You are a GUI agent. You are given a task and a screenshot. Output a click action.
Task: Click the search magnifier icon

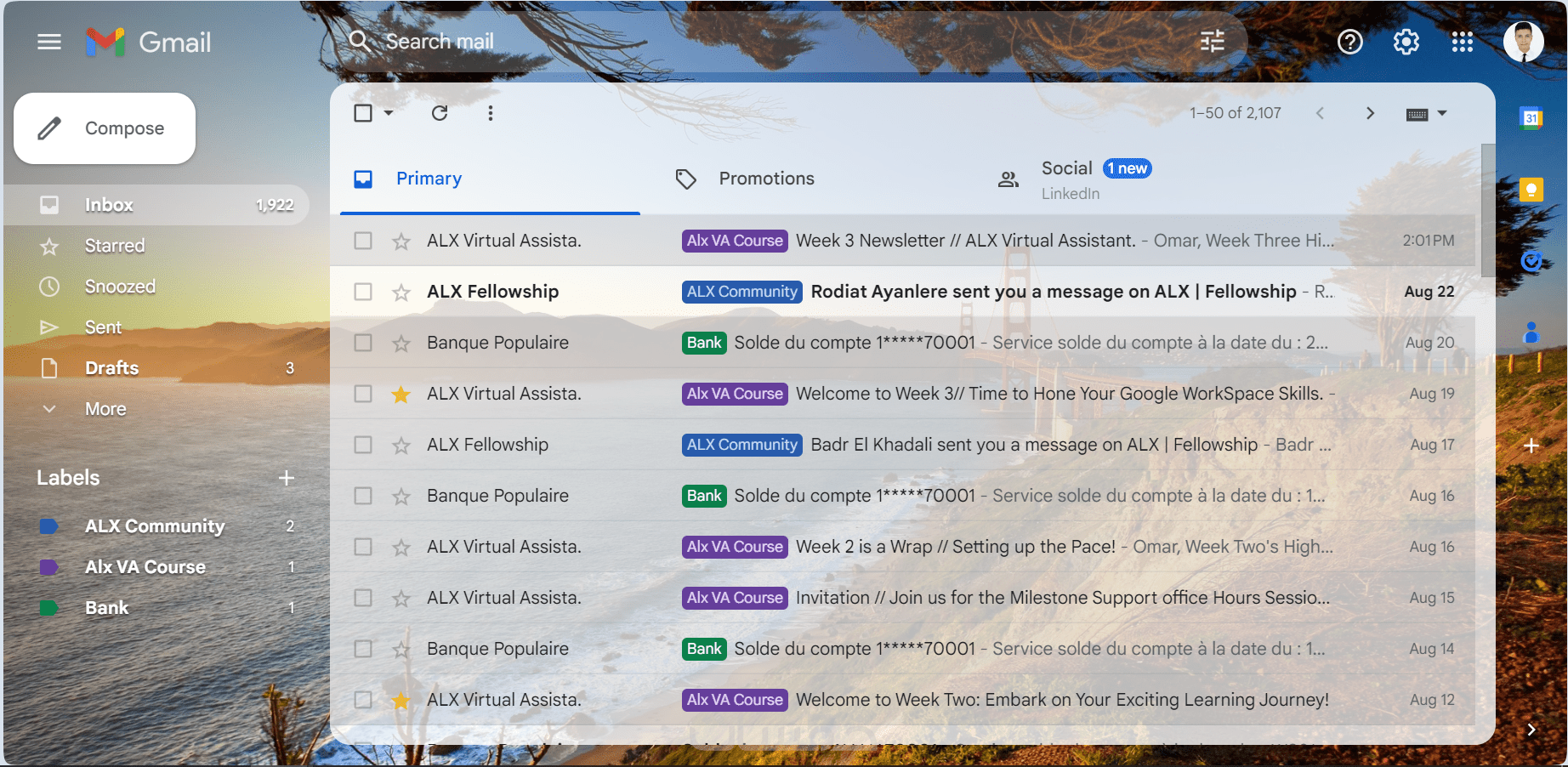coord(360,41)
